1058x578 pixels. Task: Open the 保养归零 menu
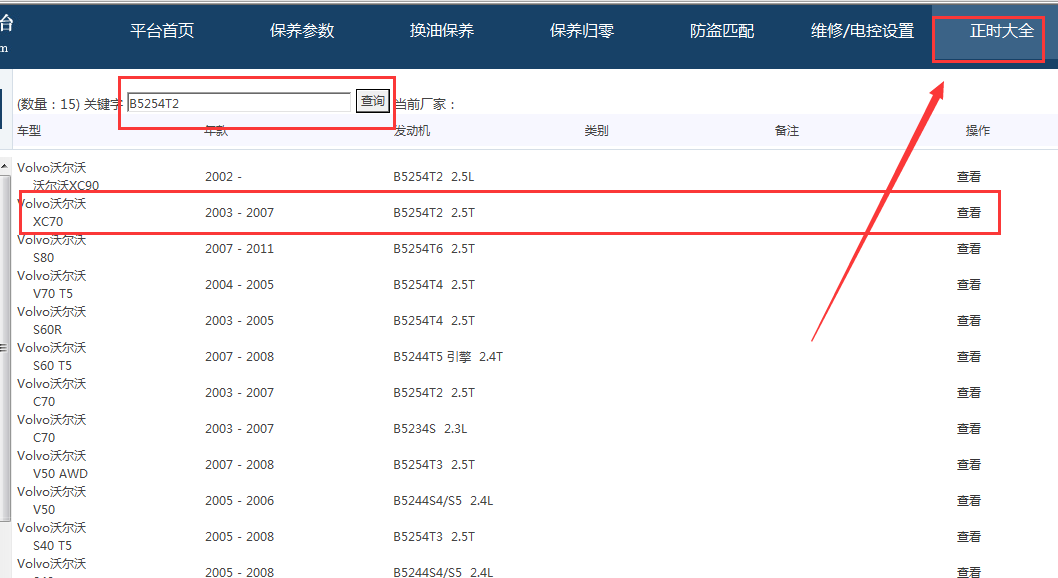click(582, 30)
